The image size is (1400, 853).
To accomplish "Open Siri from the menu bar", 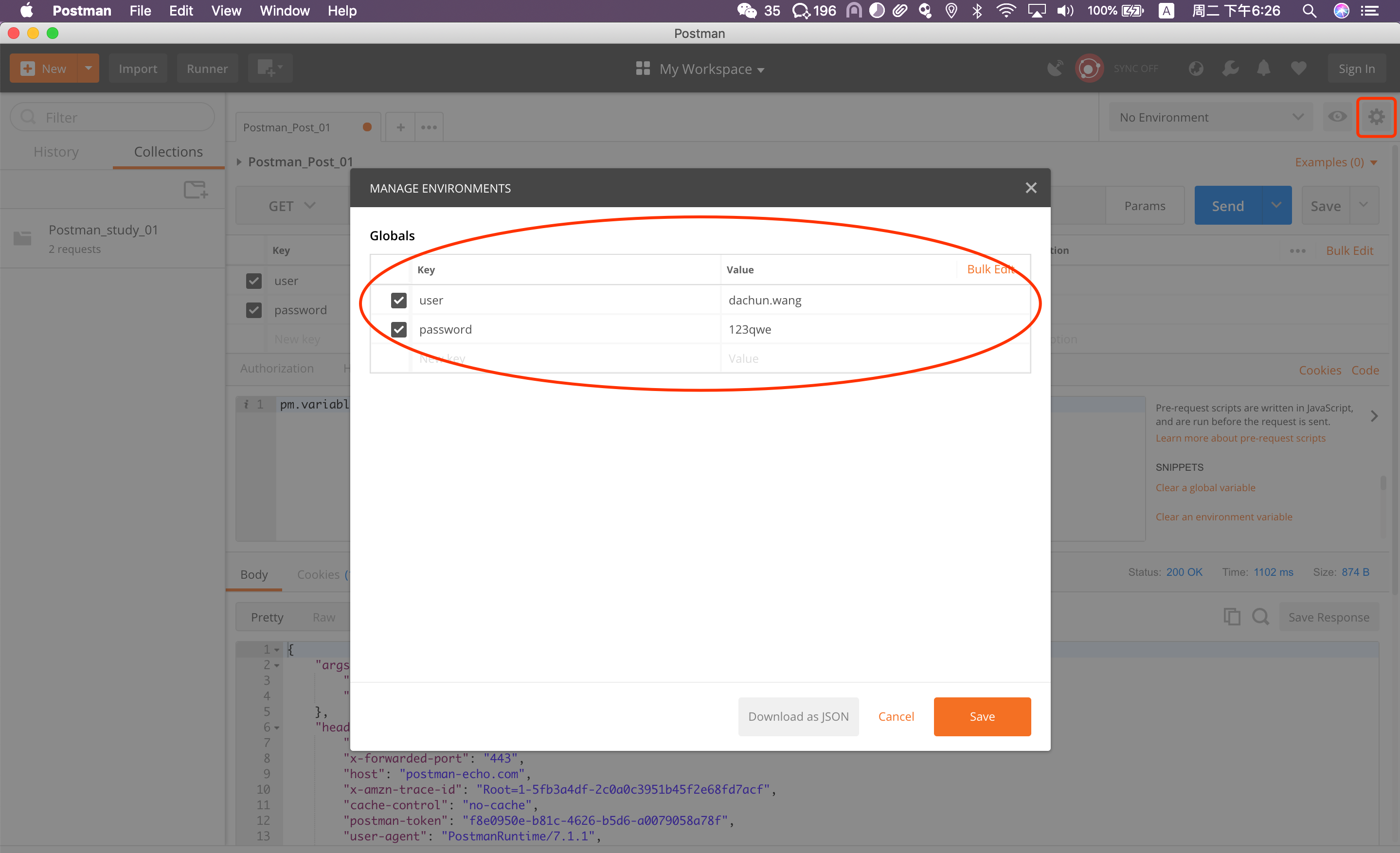I will pos(1341,11).
